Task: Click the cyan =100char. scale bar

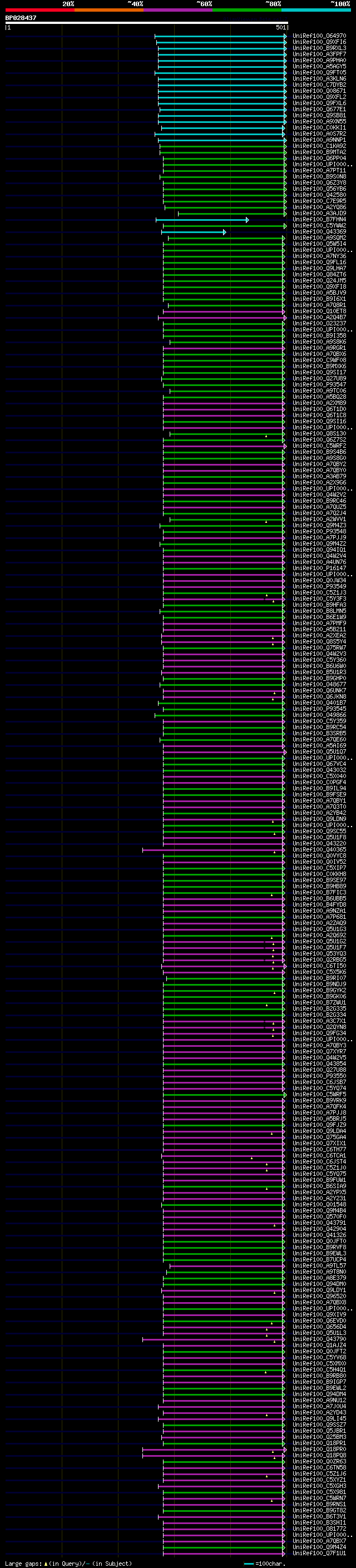Action: pyautogui.click(x=248, y=1564)
